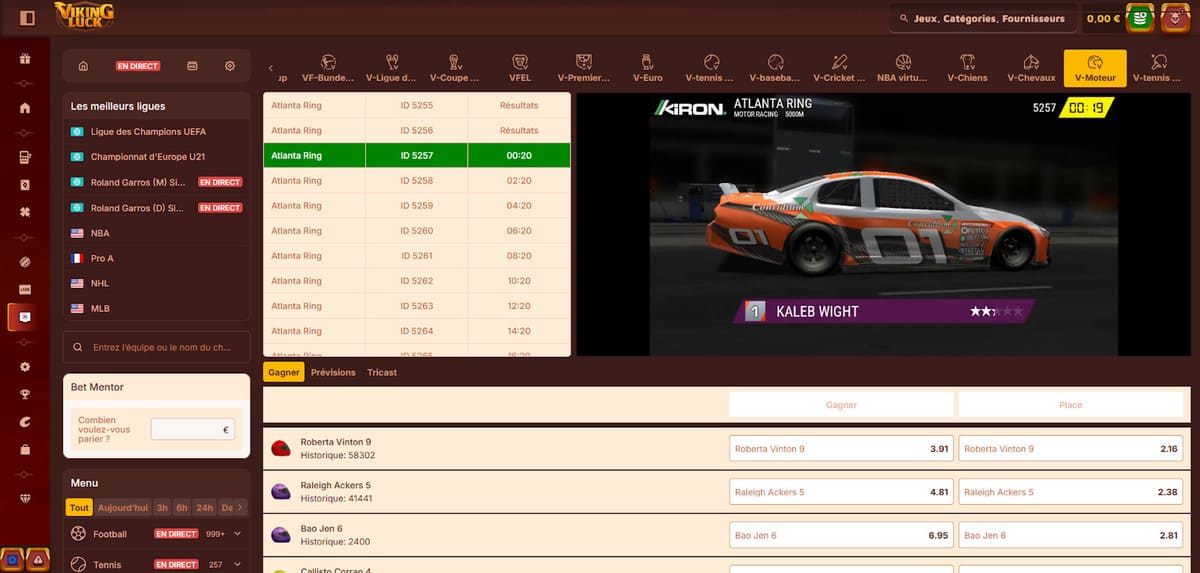This screenshot has width=1200, height=573.
Task: Open the green deposit wallet icon
Action: [x=1139, y=18]
